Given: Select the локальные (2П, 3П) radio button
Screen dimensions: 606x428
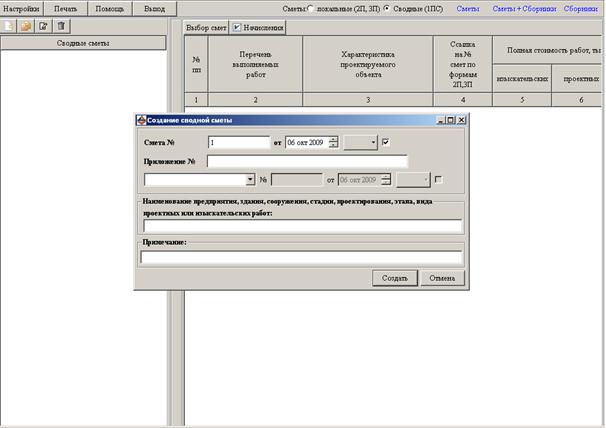Looking at the screenshot, I should [311, 9].
